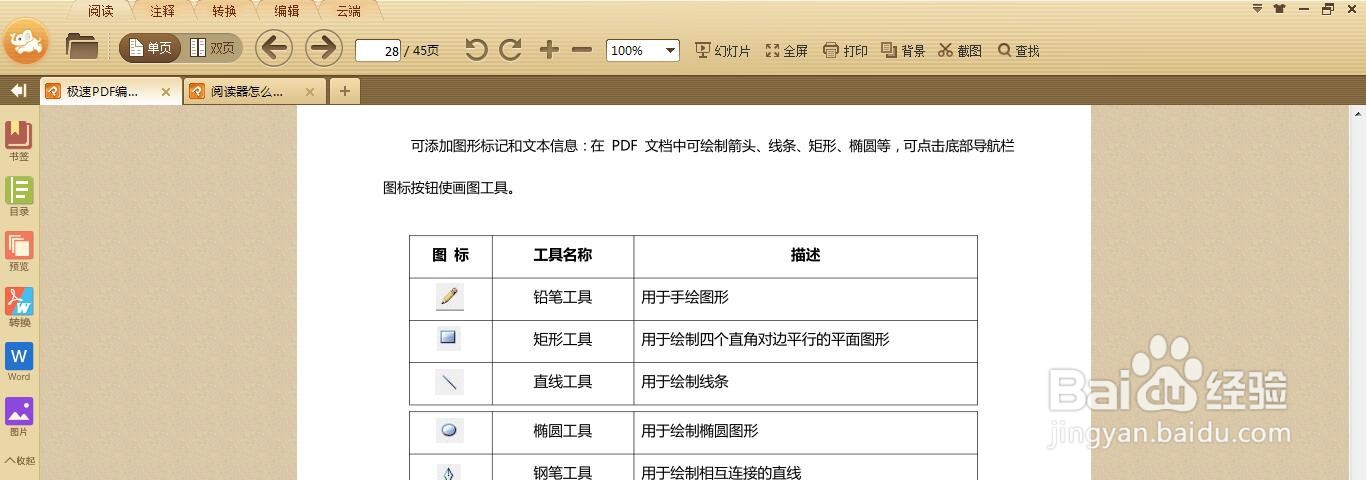Open the 注释 tab
Image resolution: width=1366 pixels, height=480 pixels.
162,11
